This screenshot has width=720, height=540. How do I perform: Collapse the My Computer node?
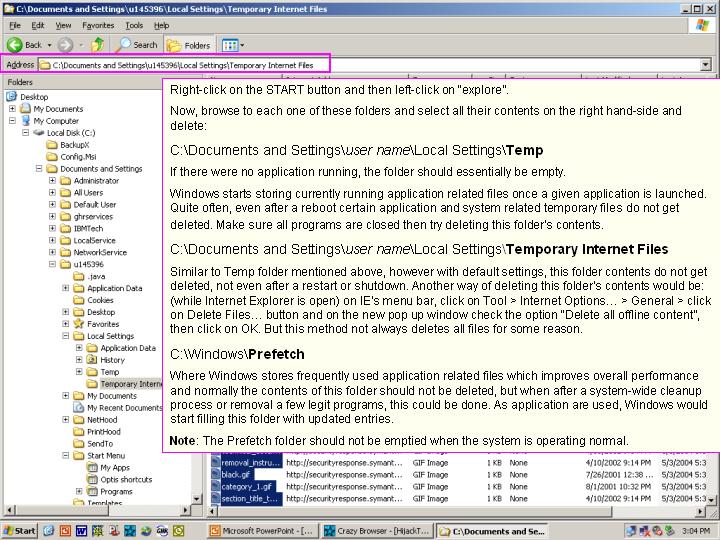(x=12, y=121)
